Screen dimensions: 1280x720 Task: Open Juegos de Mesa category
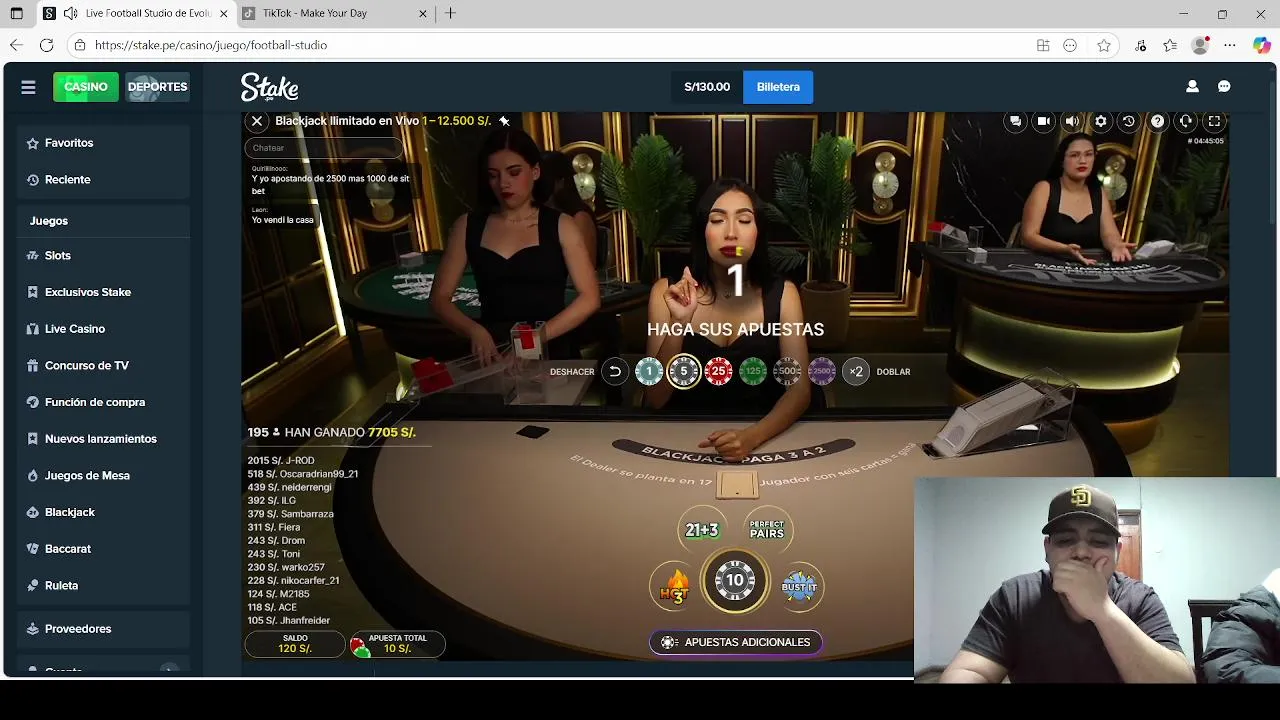pos(104,476)
